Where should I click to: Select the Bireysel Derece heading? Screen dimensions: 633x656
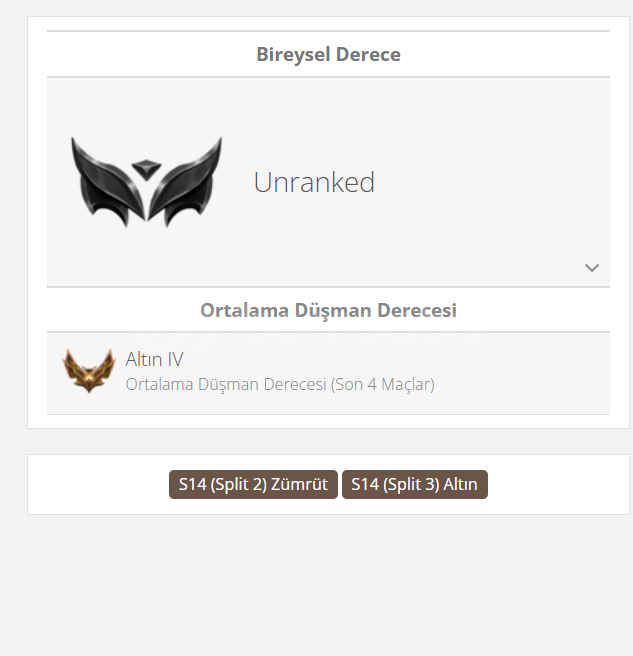tap(328, 54)
